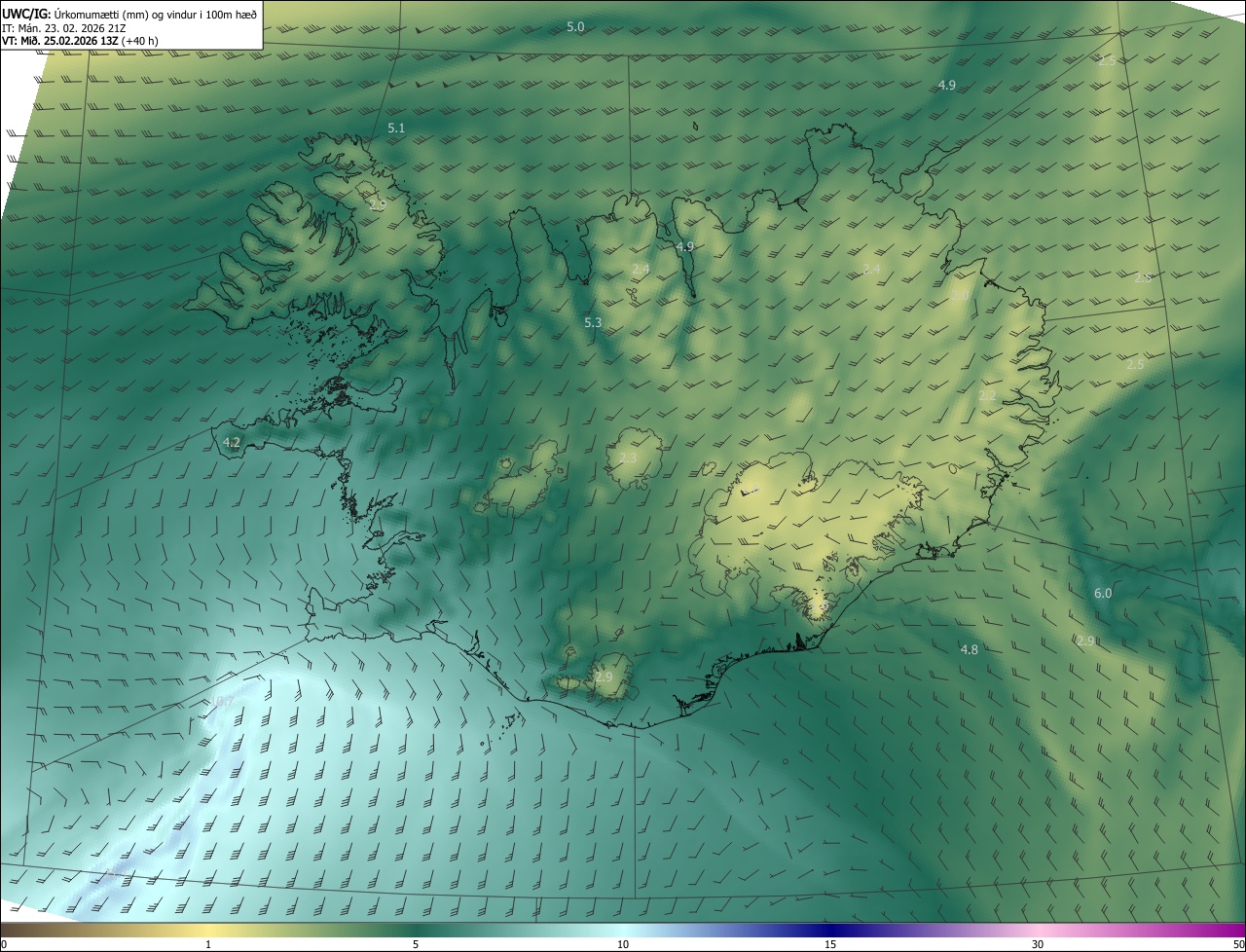Viewport: 1246px width, 952px height.
Task: Click the 2.9 value on the Westfjords glacier
Action: [x=378, y=204]
